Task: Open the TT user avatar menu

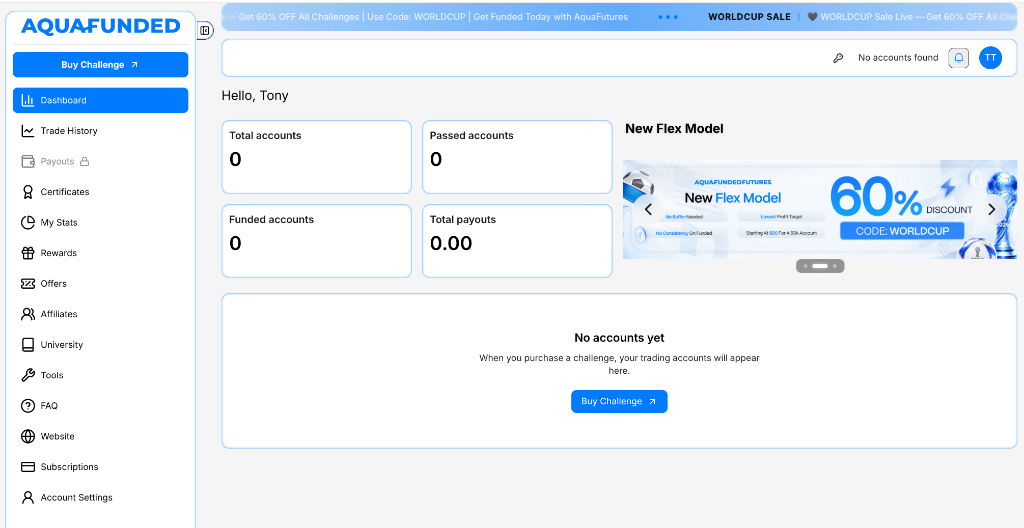Action: click(990, 58)
